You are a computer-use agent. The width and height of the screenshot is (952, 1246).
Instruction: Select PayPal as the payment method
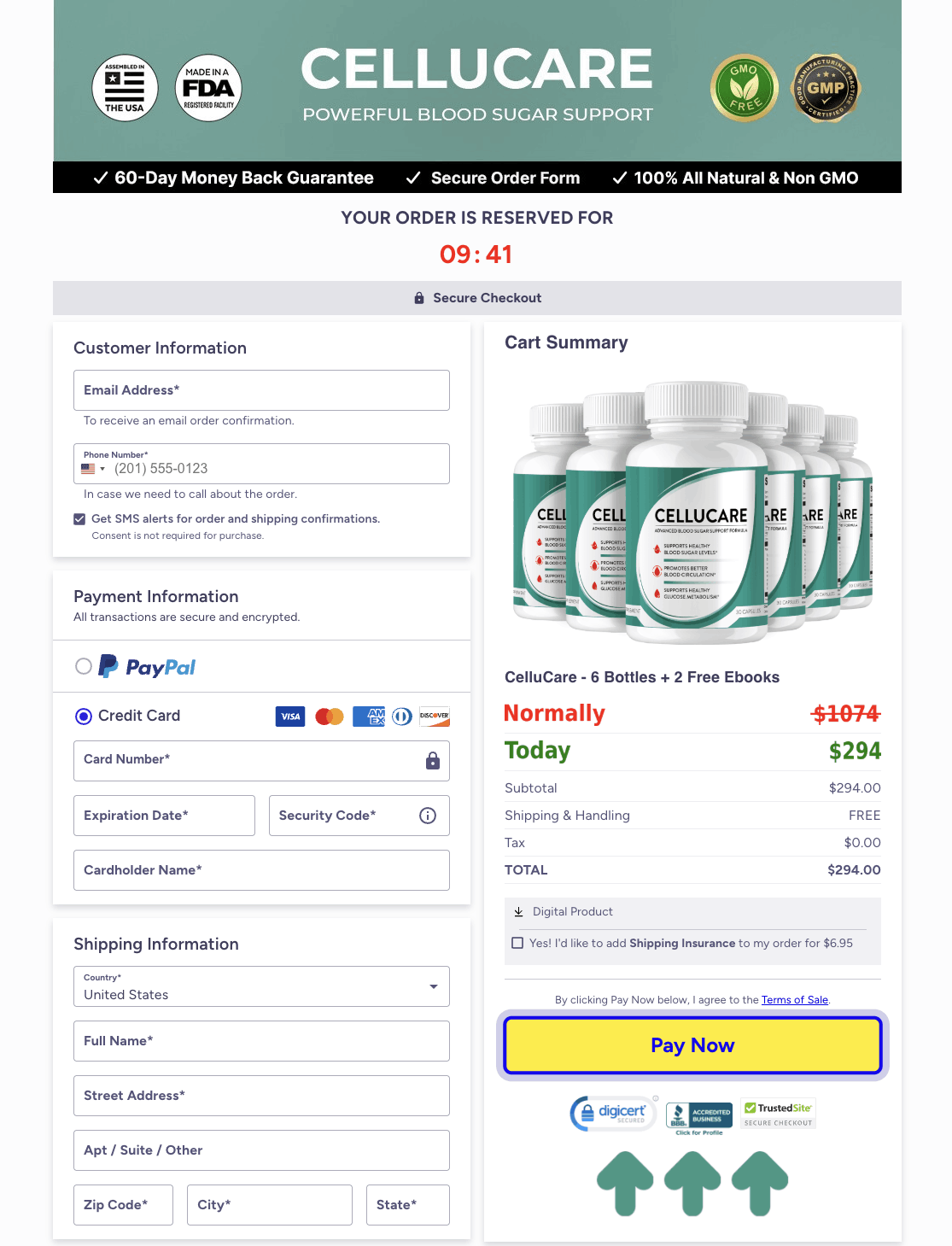pyautogui.click(x=84, y=666)
